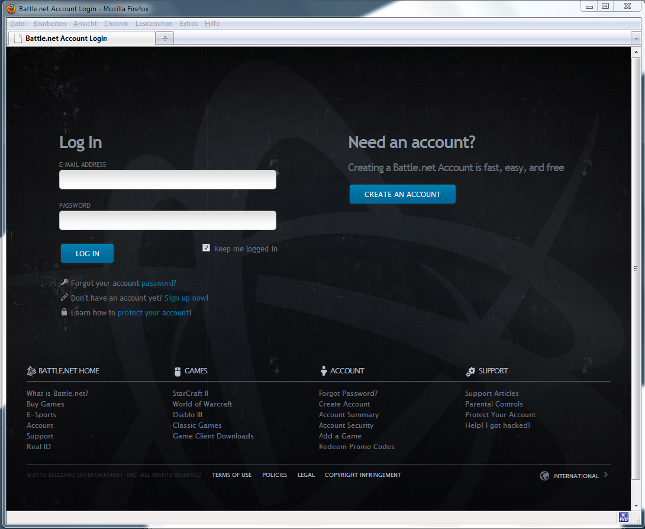The height and width of the screenshot is (529, 645).
Task: Click the page icon on Battle.net Account Login tab
Action: pos(17,39)
